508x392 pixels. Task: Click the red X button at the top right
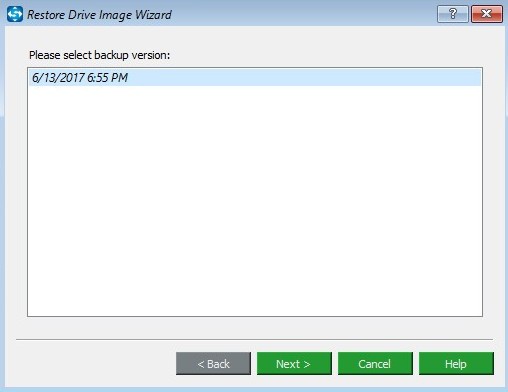487,14
